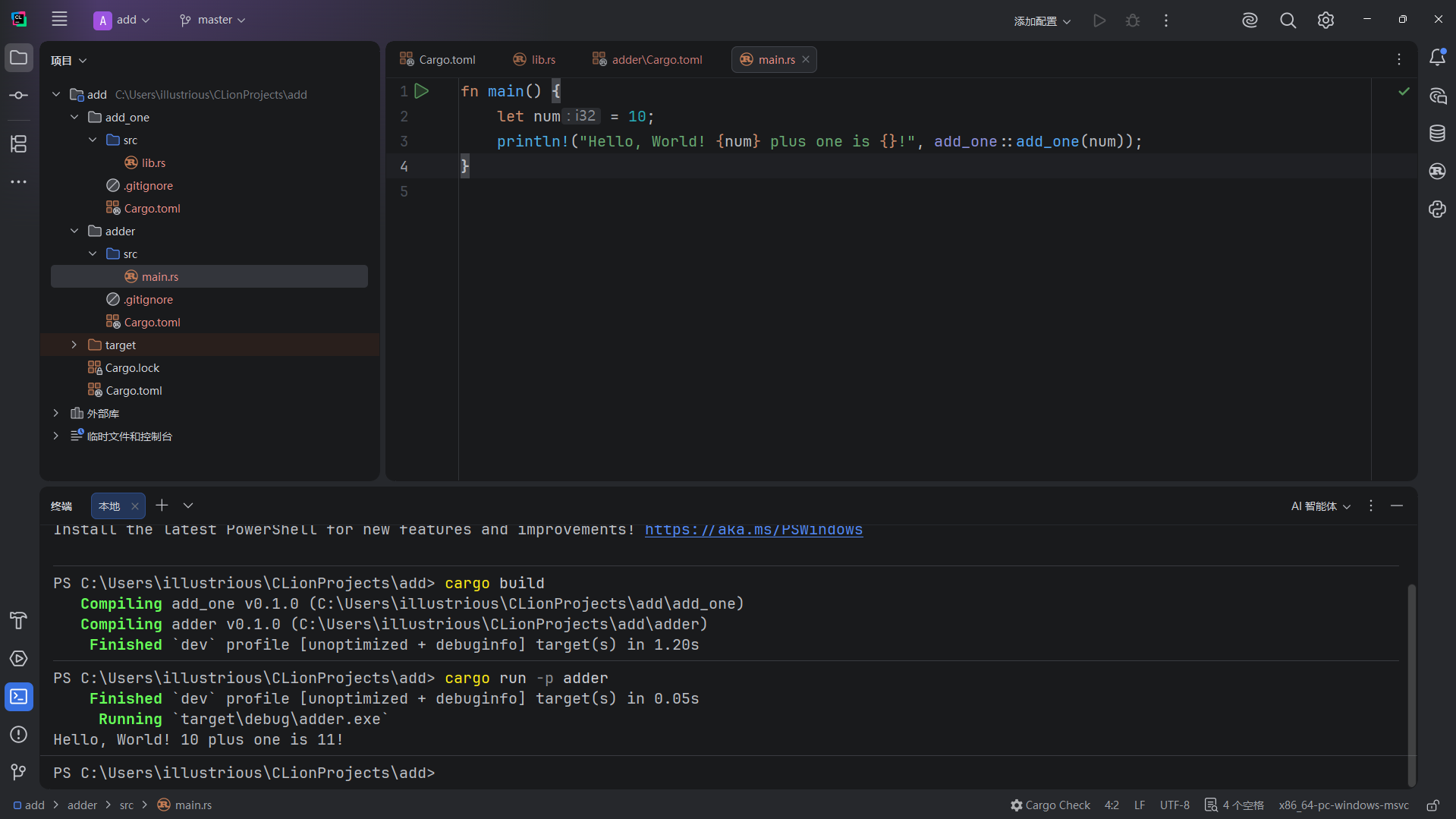The image size is (1456, 819).
Task: Hide the terminal tool window
Action: [1397, 506]
